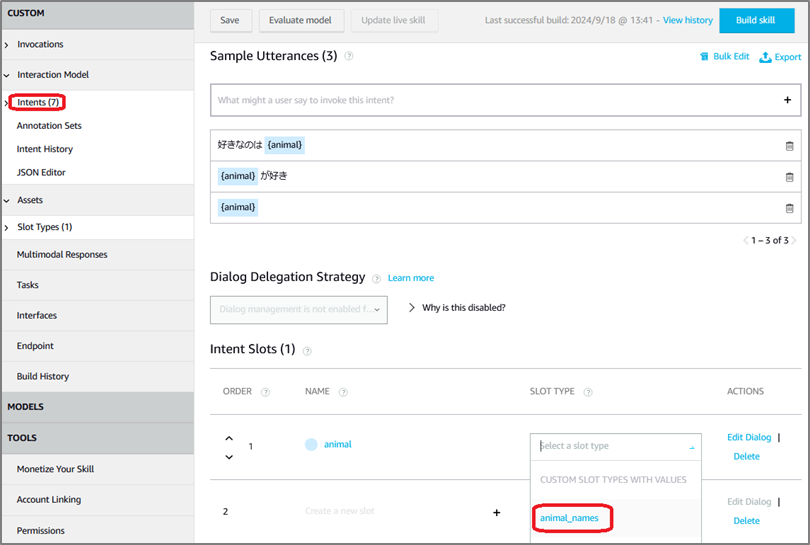The image size is (810, 545).
Task: Add utterance with the plus icon
Action: pos(787,100)
